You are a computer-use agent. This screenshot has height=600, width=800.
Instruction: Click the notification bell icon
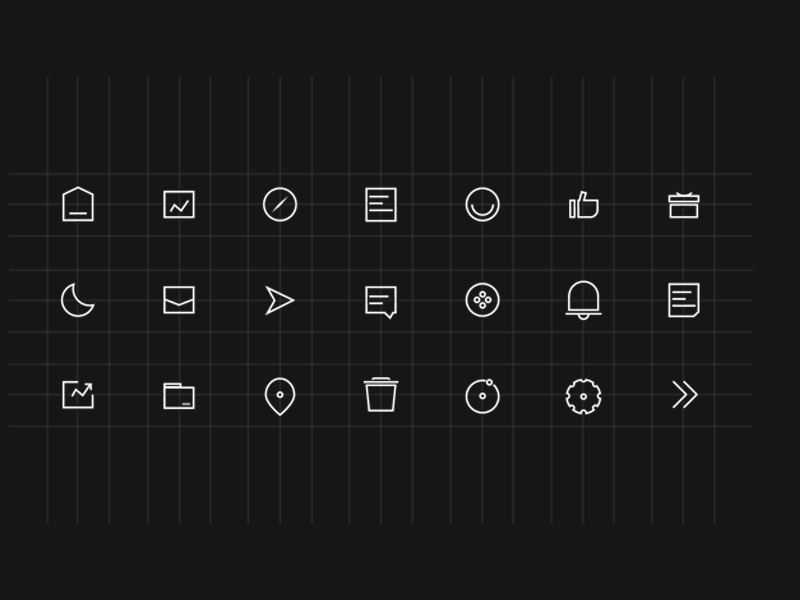click(583, 300)
